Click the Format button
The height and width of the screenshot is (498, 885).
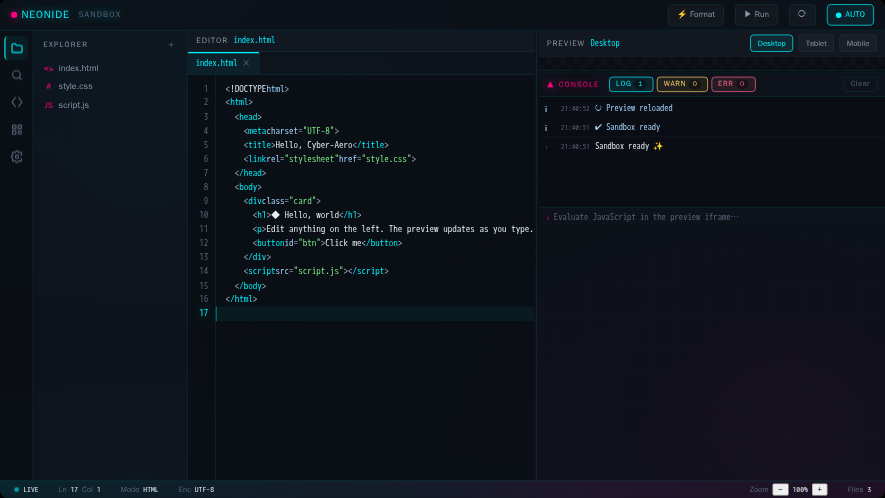(x=696, y=15)
